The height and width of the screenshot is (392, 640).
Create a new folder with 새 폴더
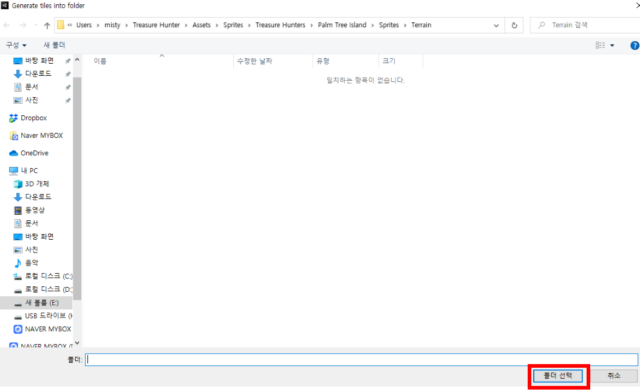click(x=54, y=45)
